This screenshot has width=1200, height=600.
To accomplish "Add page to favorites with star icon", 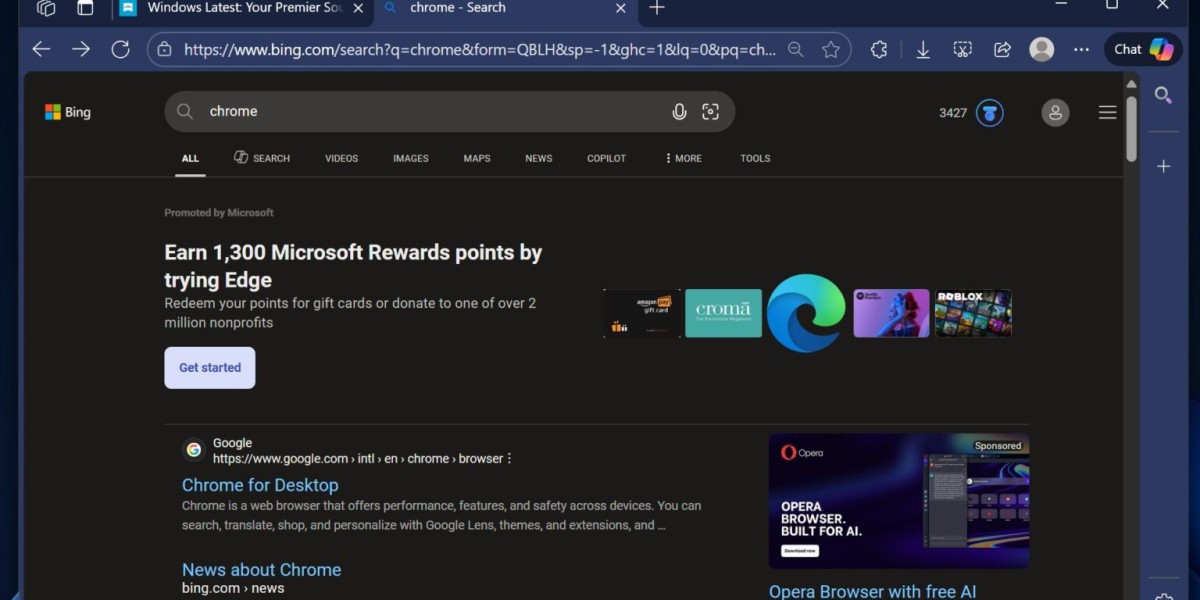I will point(830,49).
